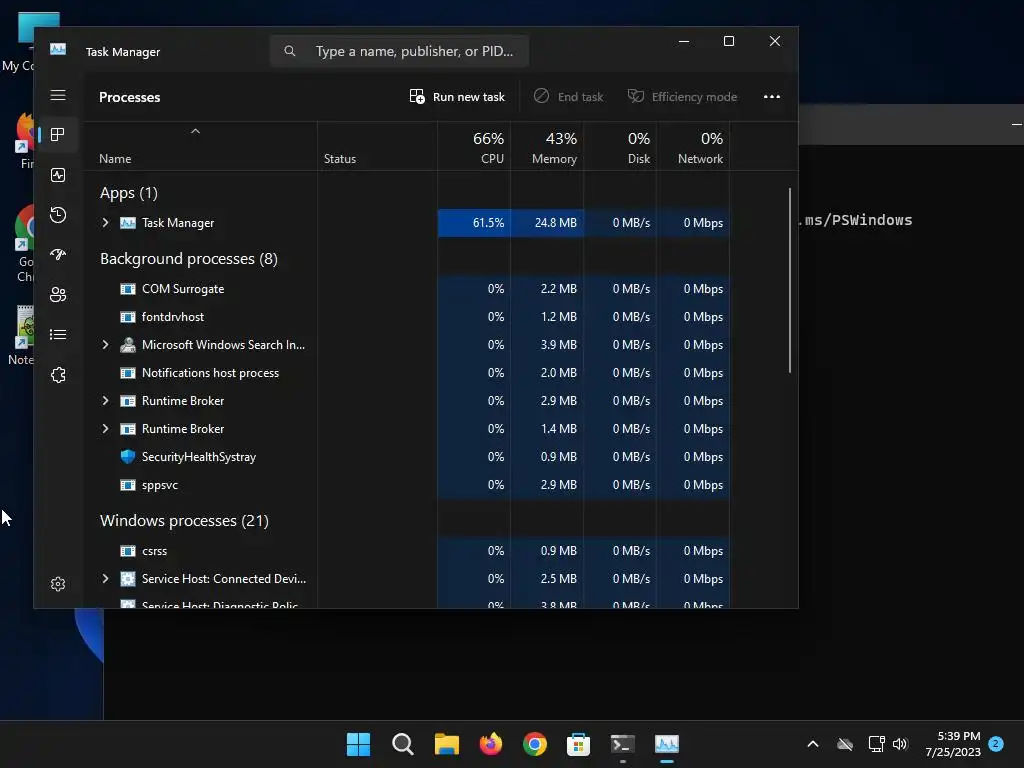Open the Windows Start menu

[358, 744]
